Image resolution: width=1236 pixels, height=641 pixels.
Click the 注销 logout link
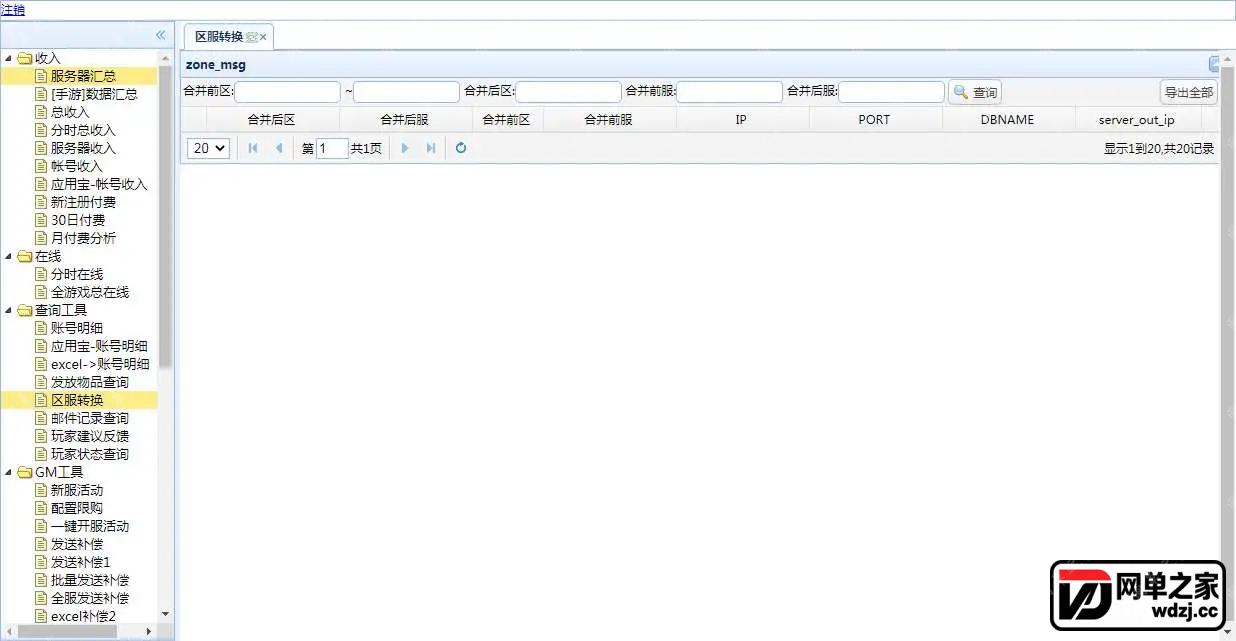point(13,10)
